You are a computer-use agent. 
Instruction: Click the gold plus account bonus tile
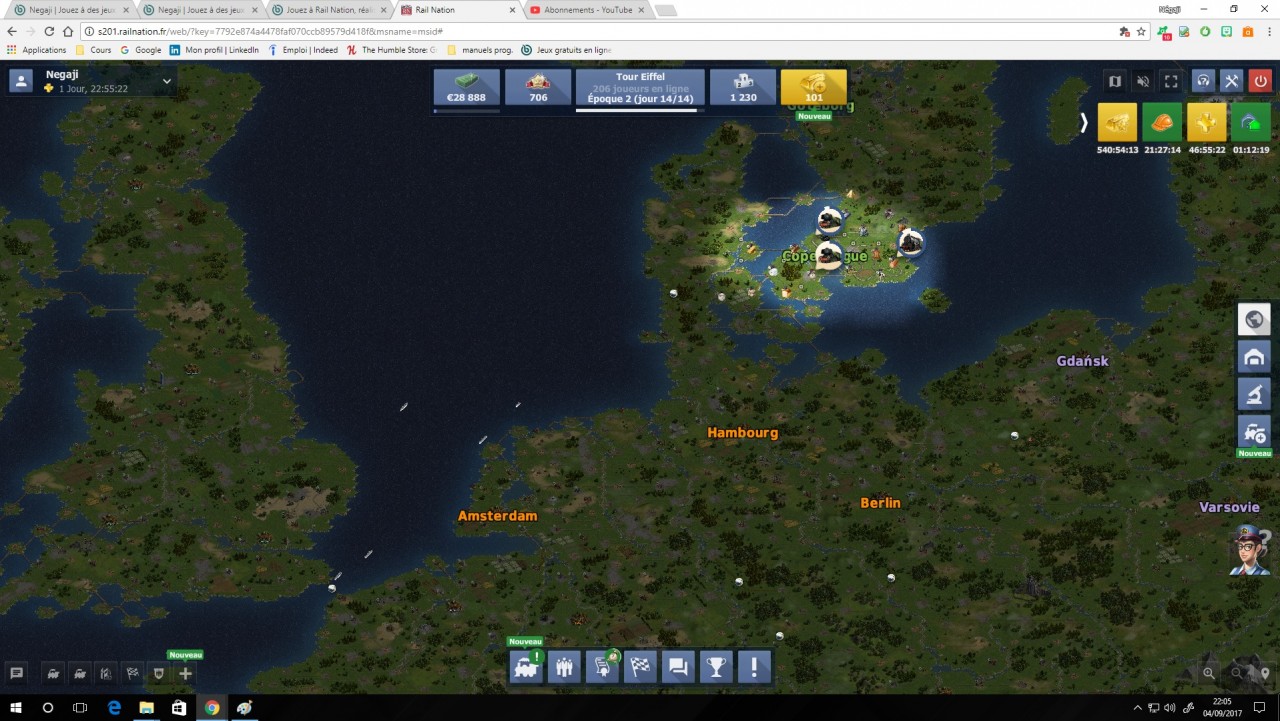(1207, 122)
